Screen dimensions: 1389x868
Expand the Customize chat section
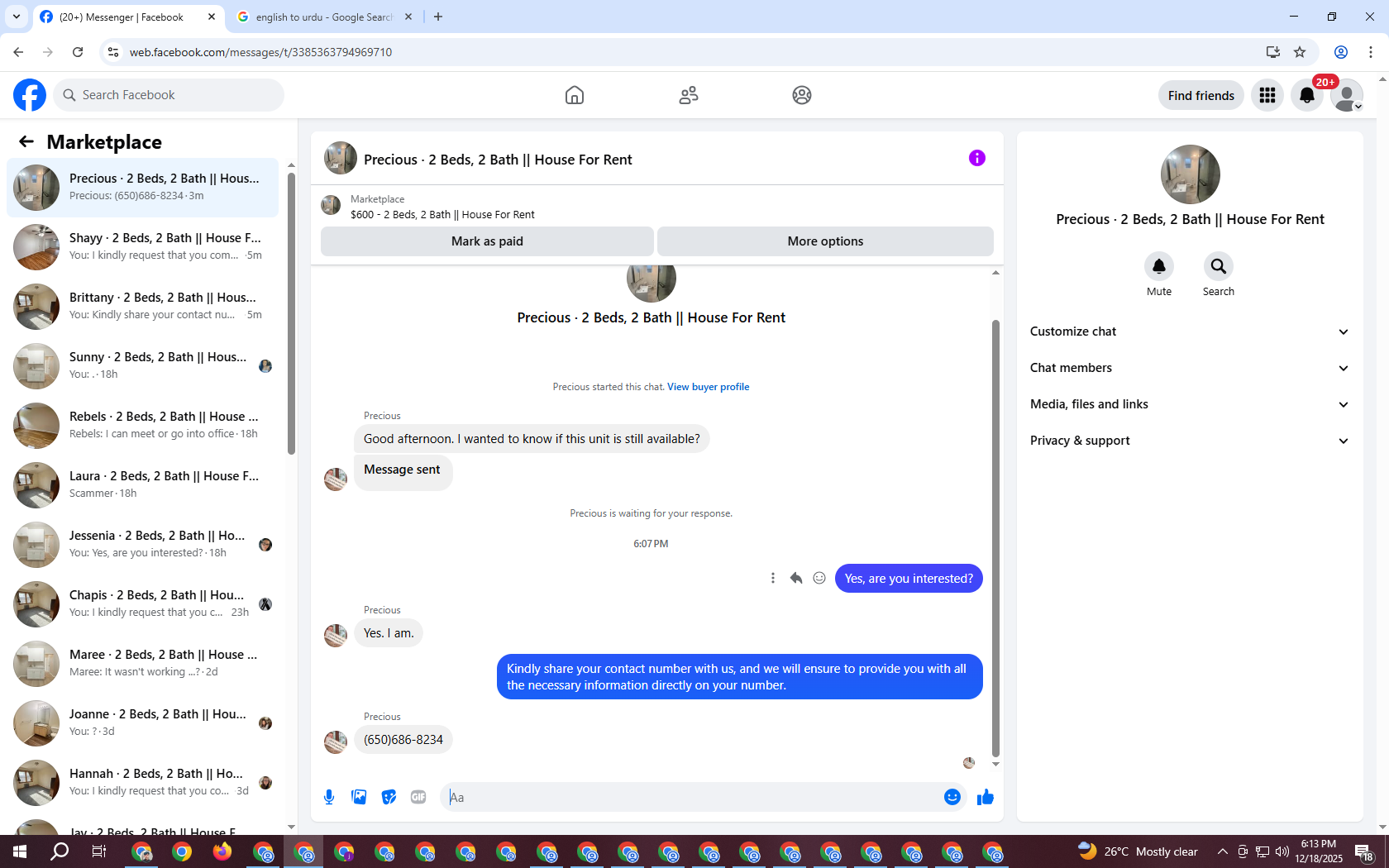1190,331
